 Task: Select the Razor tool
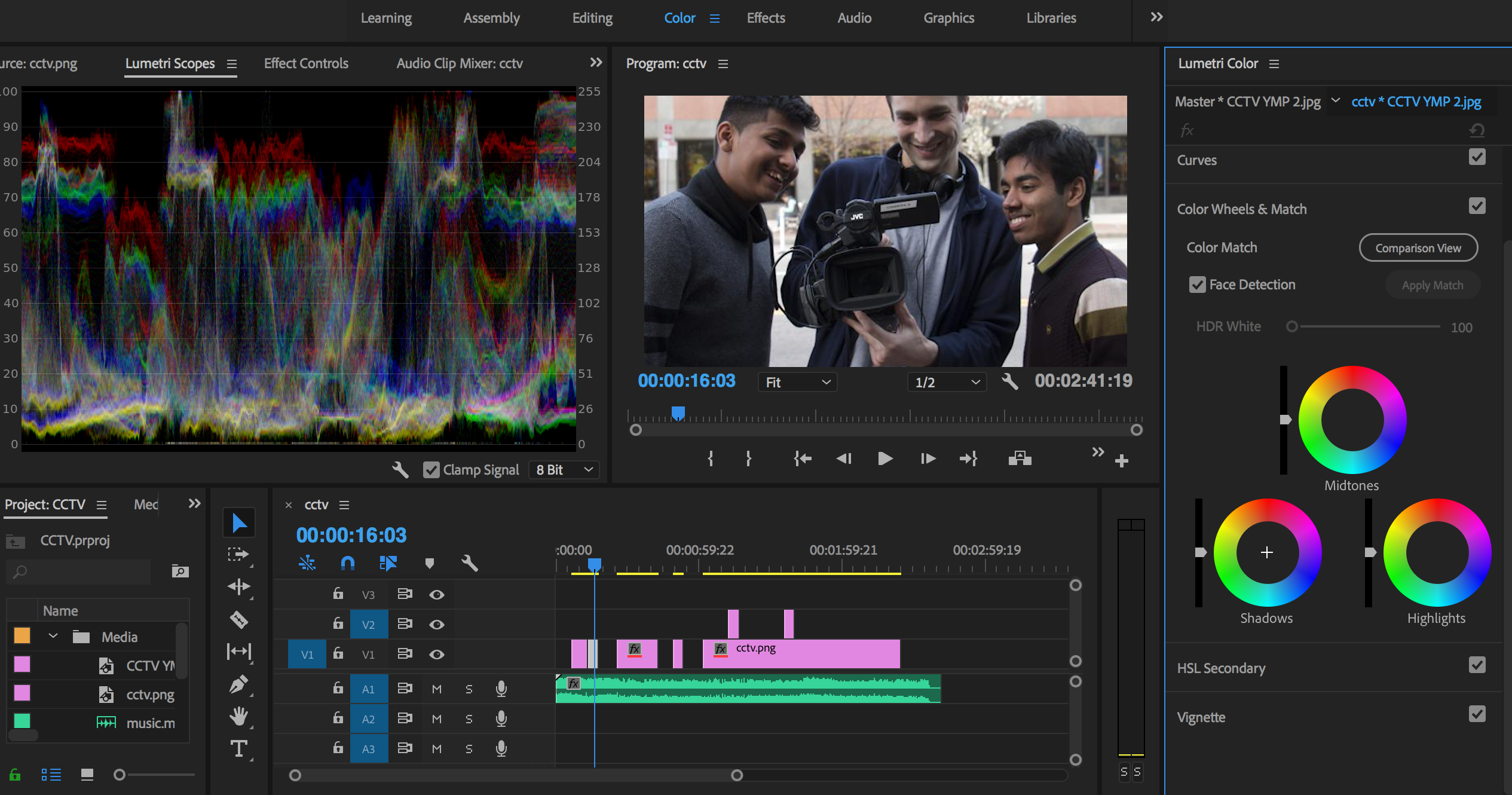tap(239, 620)
